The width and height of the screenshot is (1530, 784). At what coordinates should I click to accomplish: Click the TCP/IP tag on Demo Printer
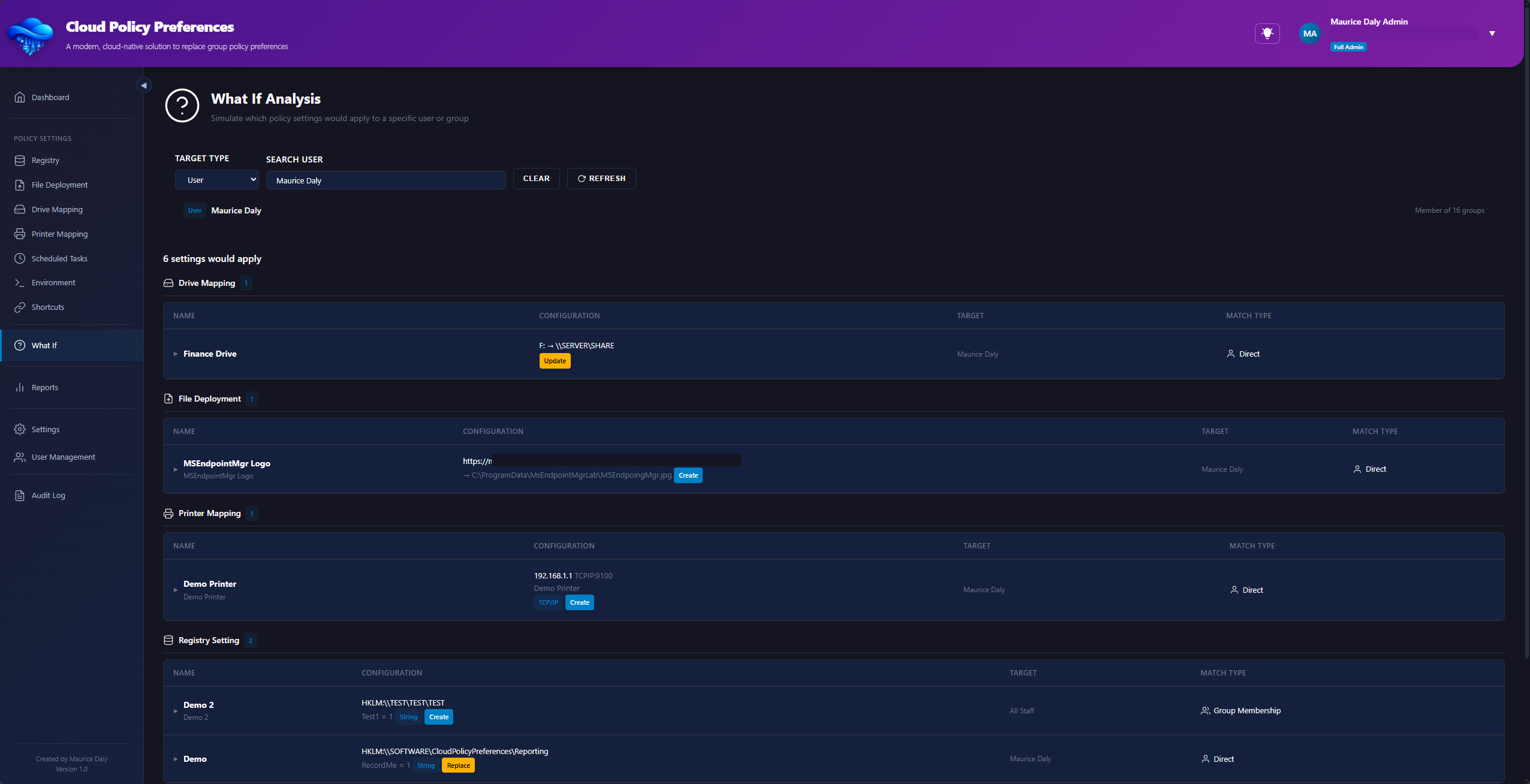[548, 602]
